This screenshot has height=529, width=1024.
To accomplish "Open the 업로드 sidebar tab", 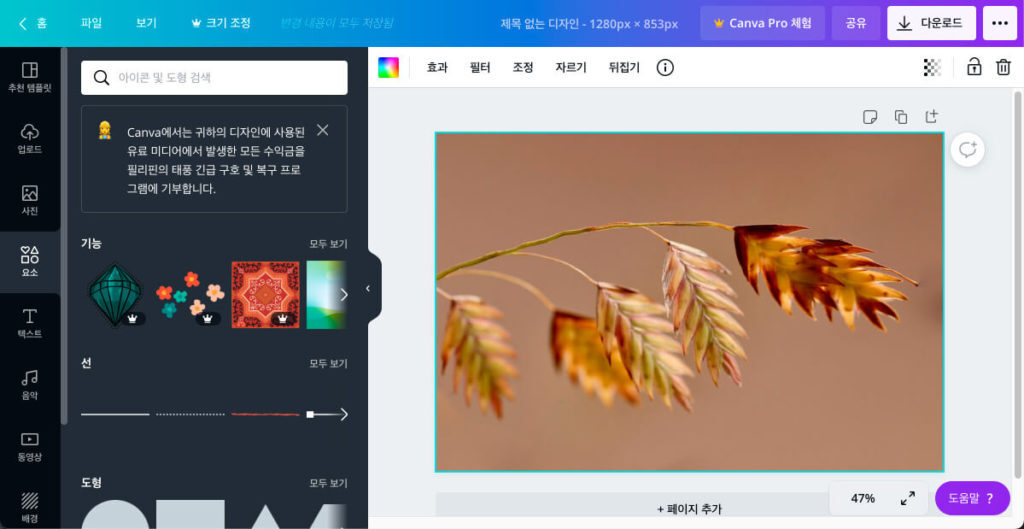I will coord(30,138).
